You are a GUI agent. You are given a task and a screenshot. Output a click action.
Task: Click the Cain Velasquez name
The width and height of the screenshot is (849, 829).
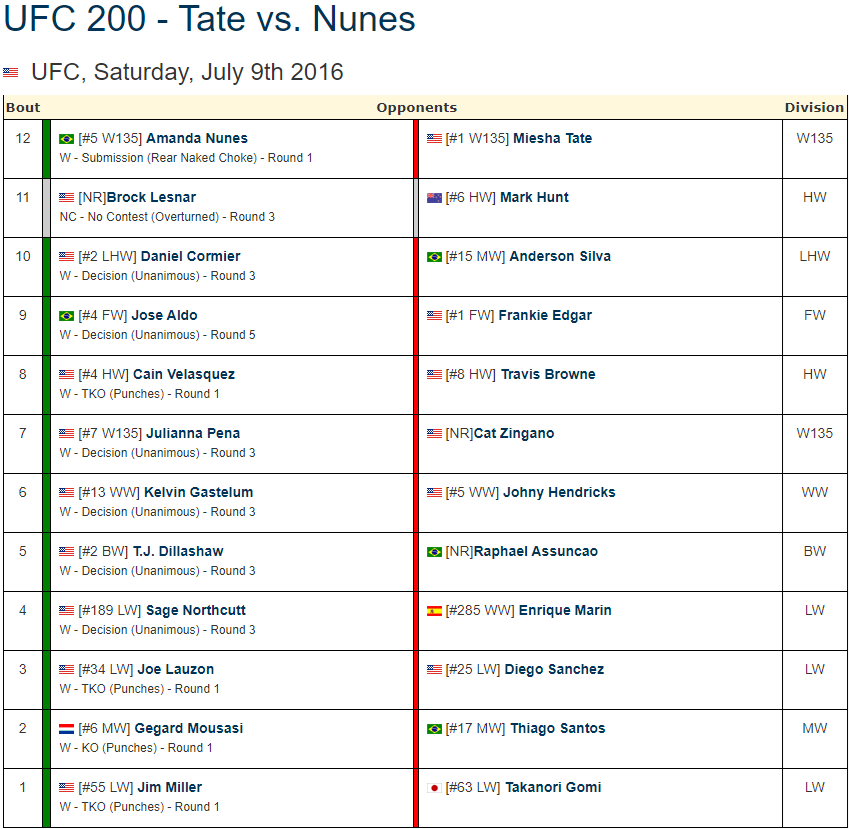(x=184, y=375)
